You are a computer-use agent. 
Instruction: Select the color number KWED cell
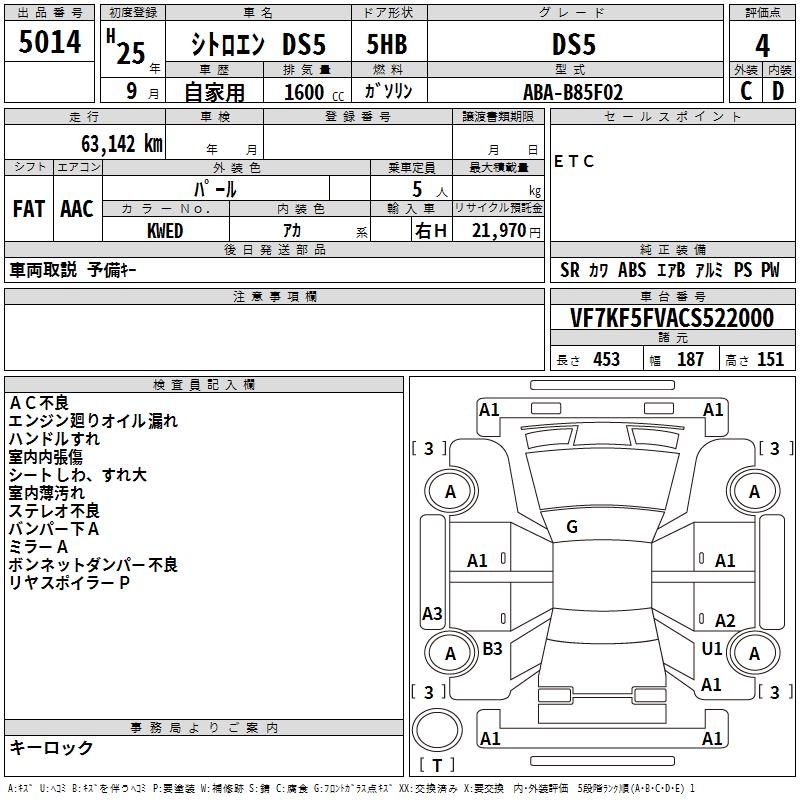[165, 230]
